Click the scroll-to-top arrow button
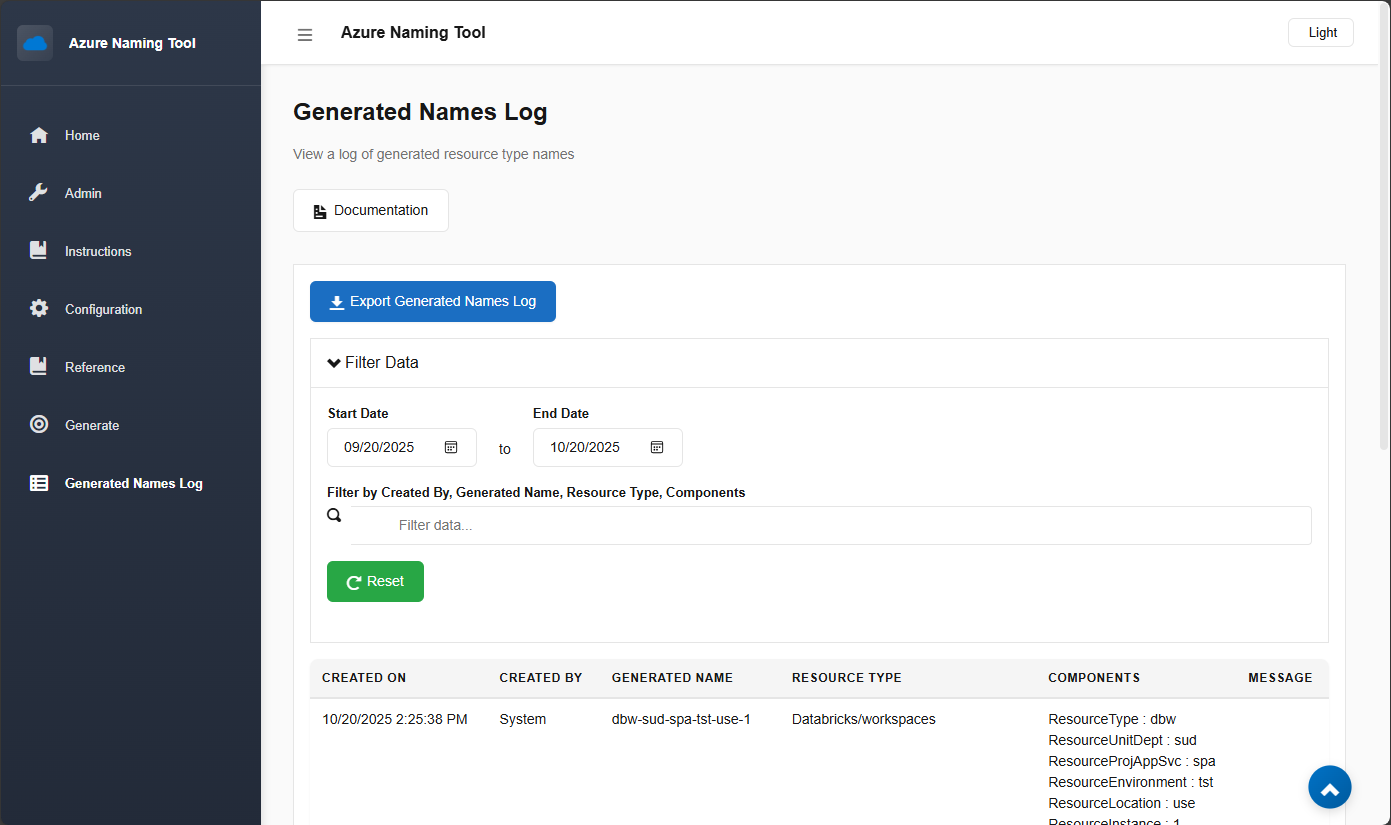 click(1329, 788)
